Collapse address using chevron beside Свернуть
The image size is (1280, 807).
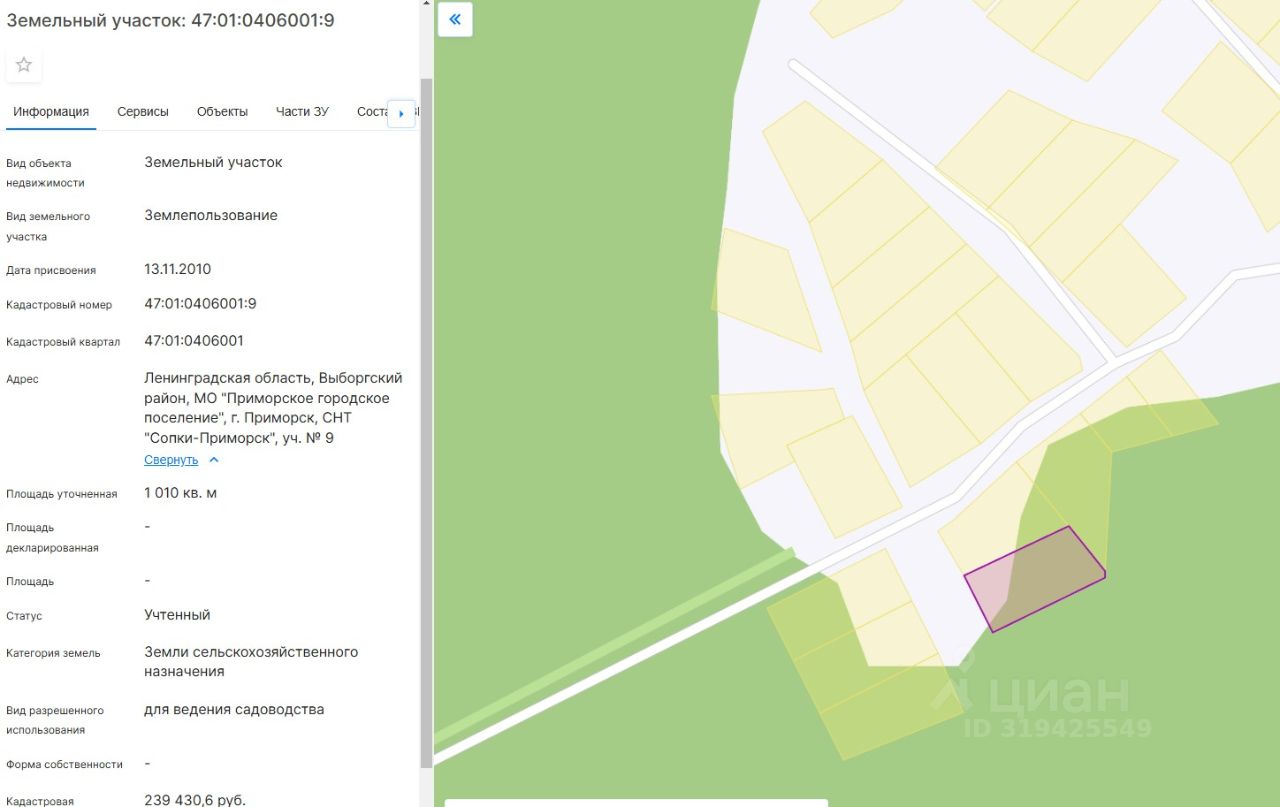pyautogui.click(x=214, y=460)
